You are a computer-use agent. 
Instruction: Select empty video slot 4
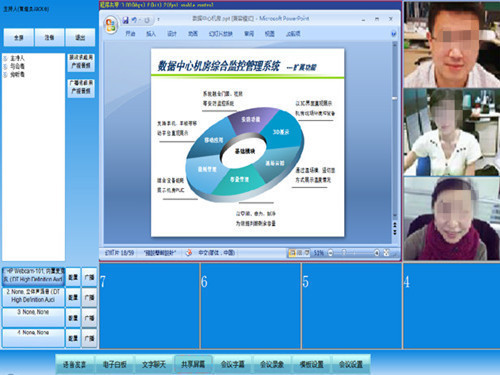point(452,306)
